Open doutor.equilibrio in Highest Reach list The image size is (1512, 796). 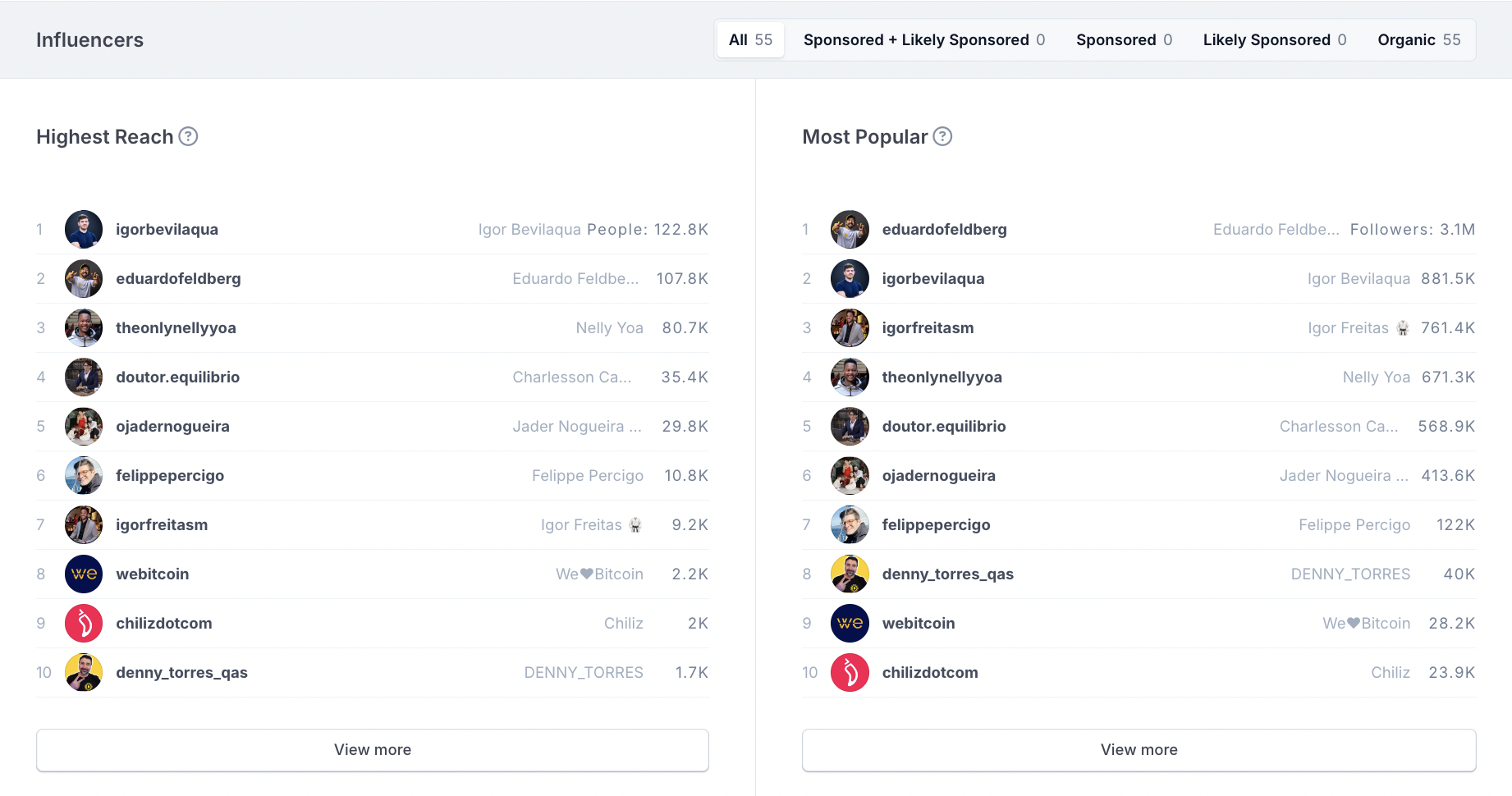click(177, 377)
